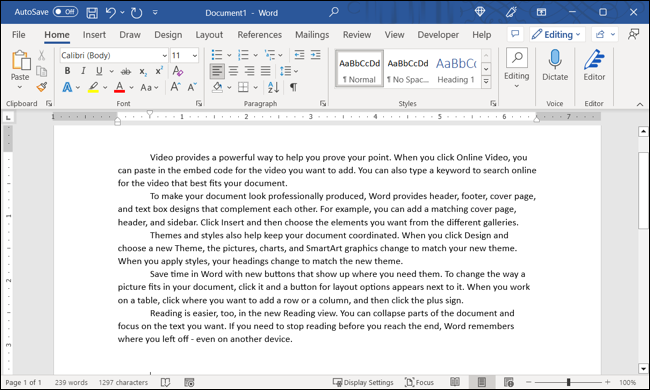The height and width of the screenshot is (390, 650).
Task: Click the Save icon in title bar
Action: click(92, 13)
